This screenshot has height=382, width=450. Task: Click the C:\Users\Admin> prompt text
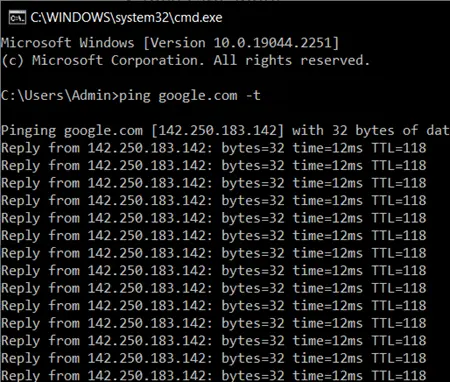pyautogui.click(x=60, y=96)
